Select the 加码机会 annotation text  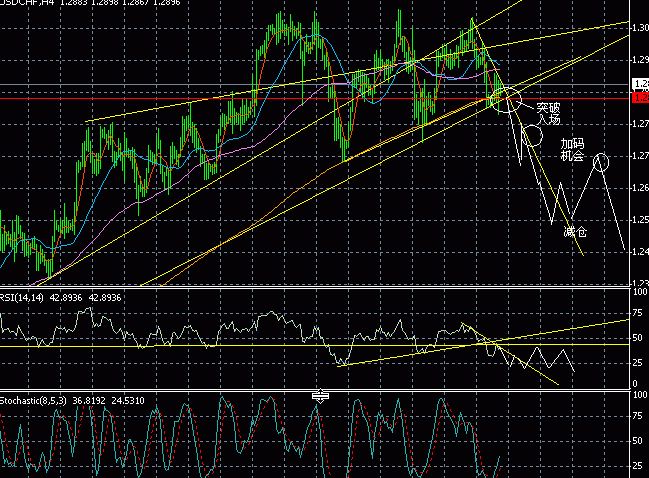tap(572, 149)
